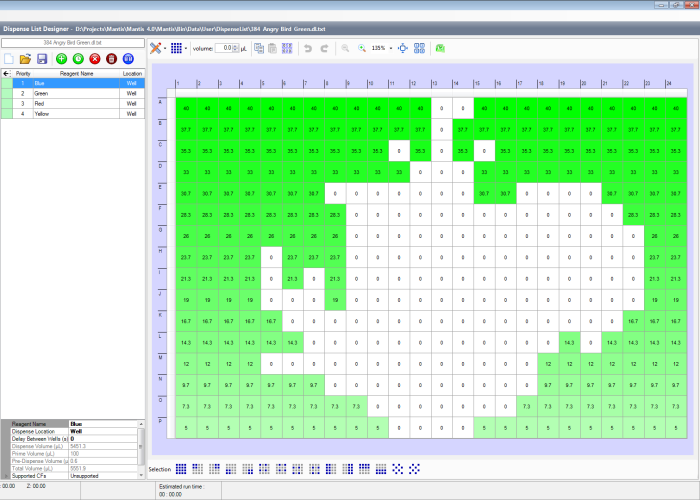The width and height of the screenshot is (700, 500).
Task: Click the undo arrow in toolbar
Action: (x=309, y=48)
